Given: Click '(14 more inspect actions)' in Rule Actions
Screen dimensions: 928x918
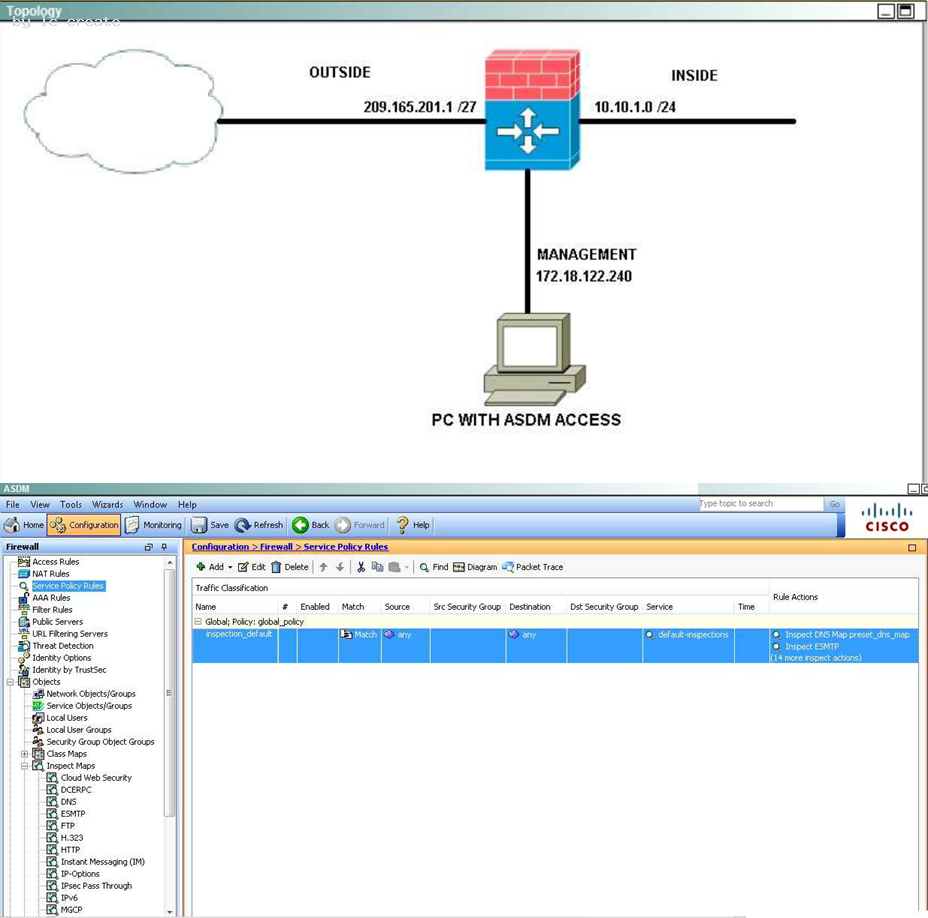Looking at the screenshot, I should point(816,658).
